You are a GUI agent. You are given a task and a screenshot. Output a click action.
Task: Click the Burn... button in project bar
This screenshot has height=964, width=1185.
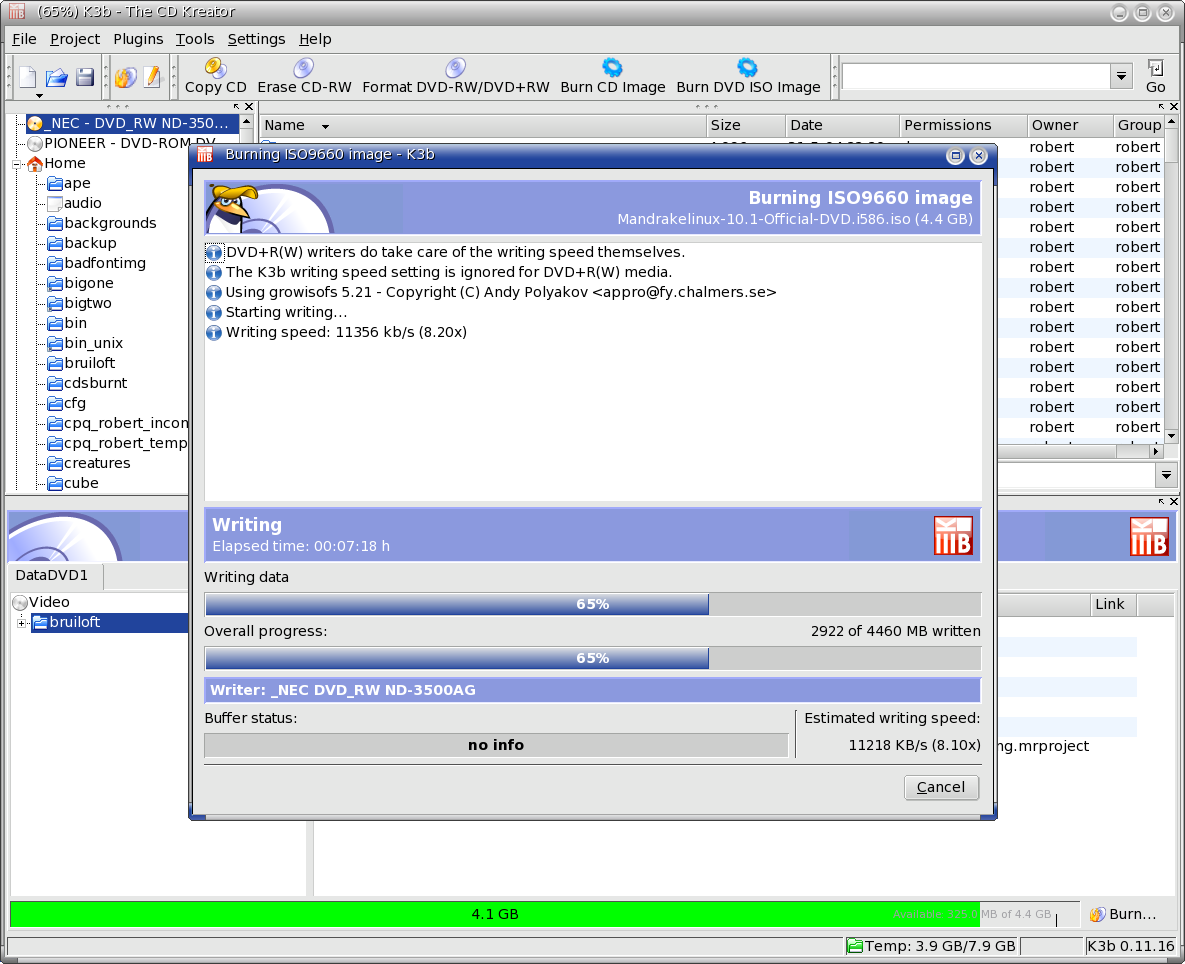pos(1122,914)
